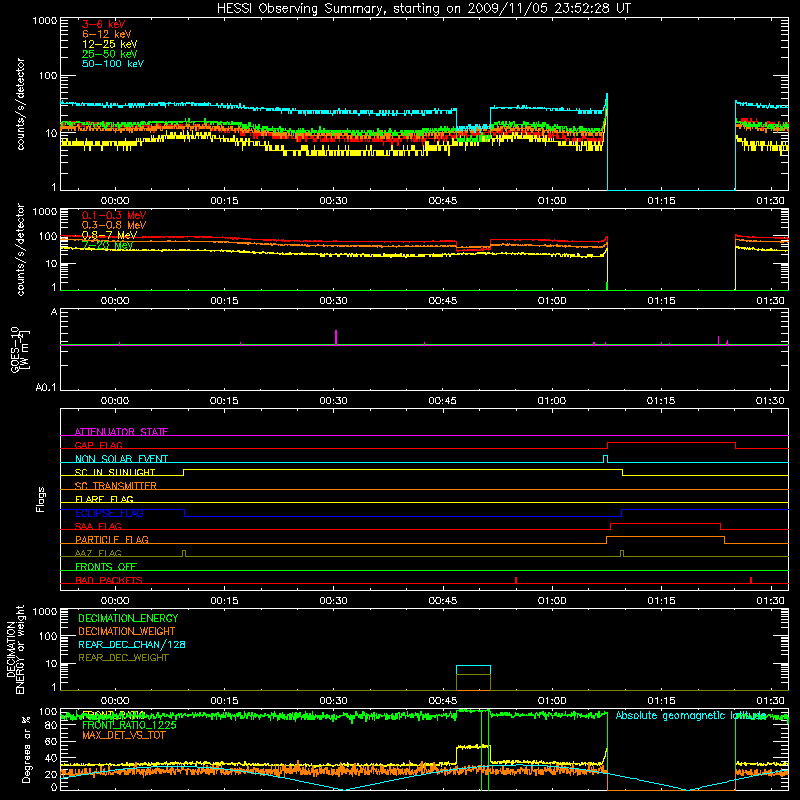Select the SC_IN_SUNLIGHT flag label
This screenshot has height=800, width=800.
pyautogui.click(x=115, y=472)
